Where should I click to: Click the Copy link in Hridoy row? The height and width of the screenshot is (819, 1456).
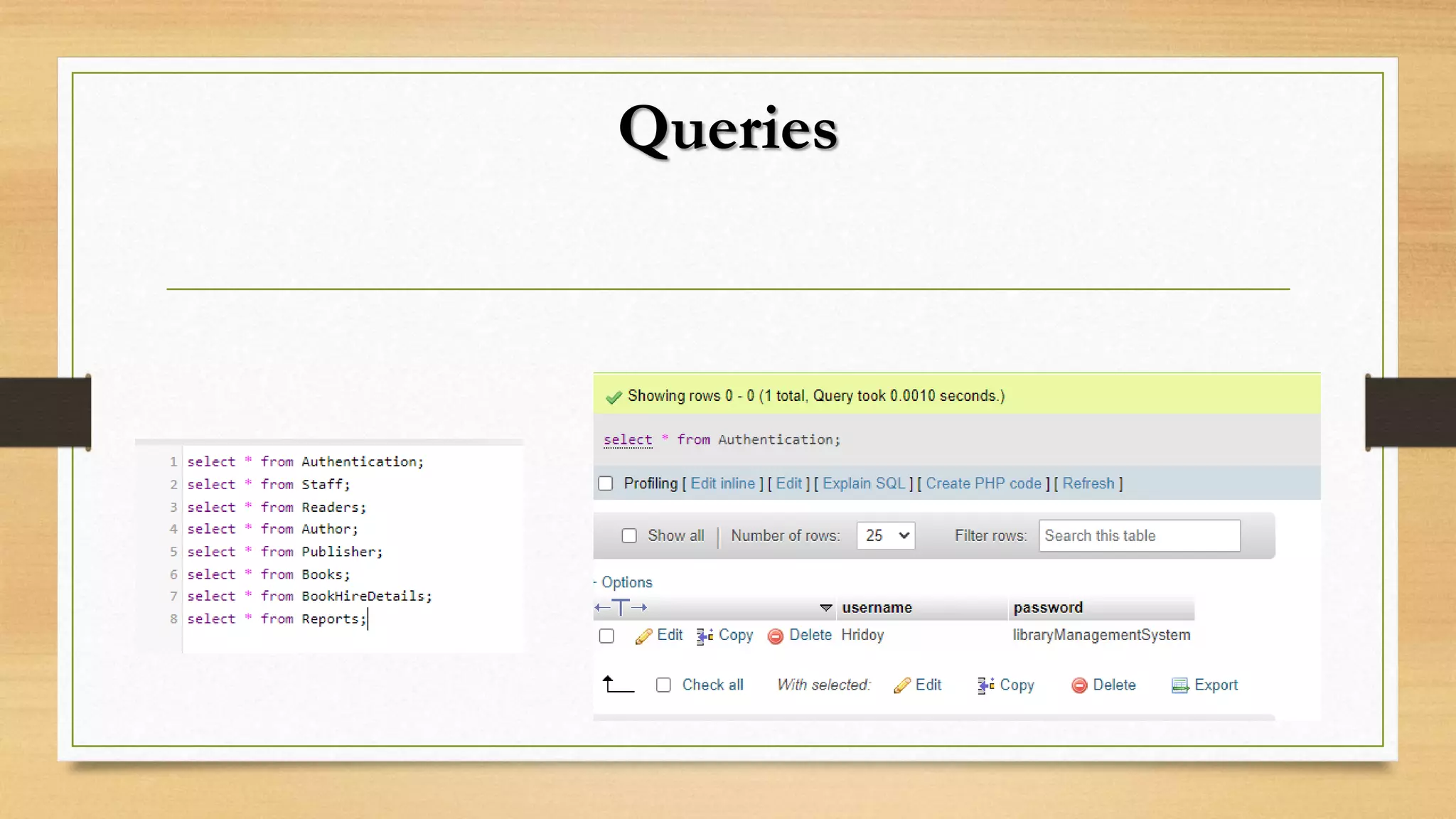pyautogui.click(x=736, y=635)
